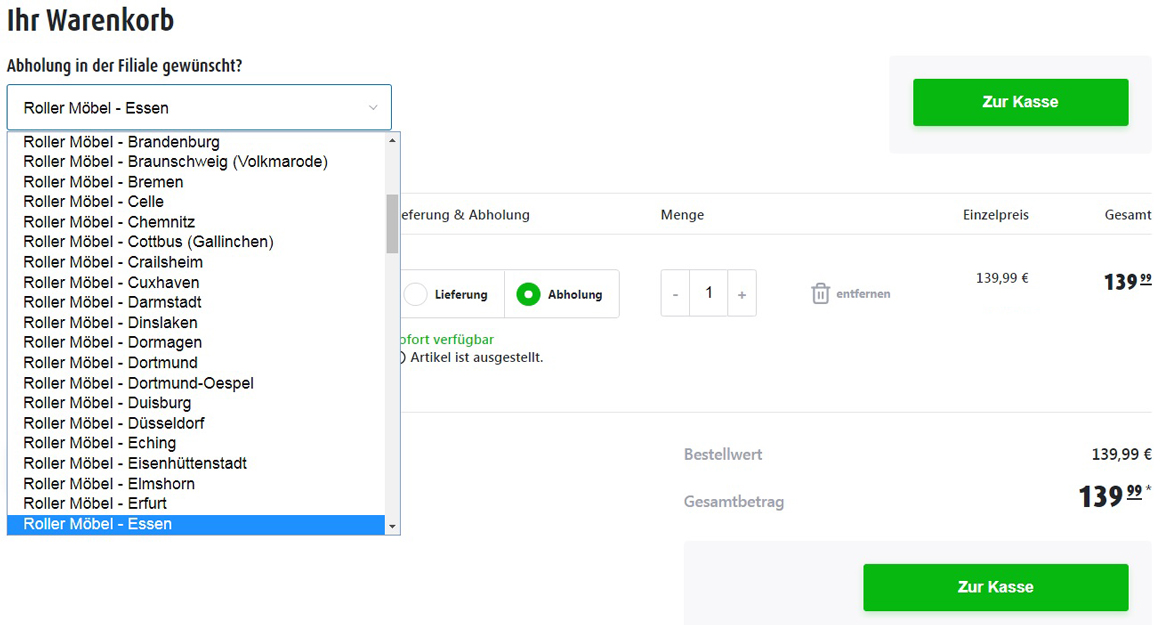This screenshot has width=1170, height=625.
Task: Remove item via entfernen link
Action: tap(863, 294)
